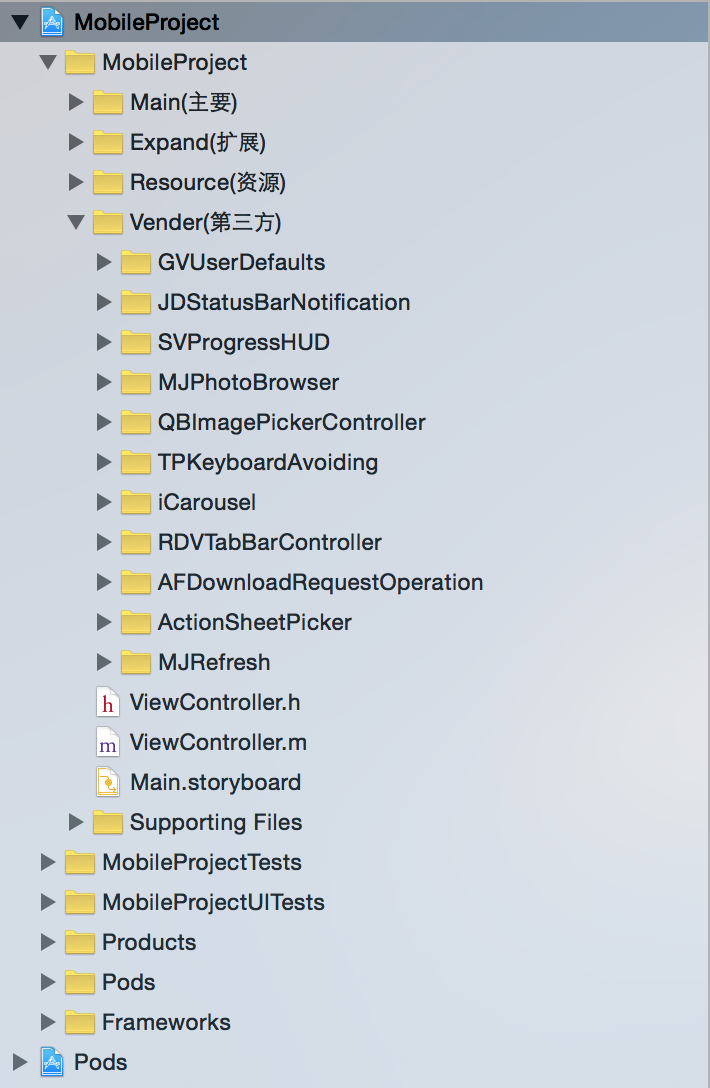The width and height of the screenshot is (710, 1088).
Task: Select the QBImagePickerController folder
Action: [291, 422]
